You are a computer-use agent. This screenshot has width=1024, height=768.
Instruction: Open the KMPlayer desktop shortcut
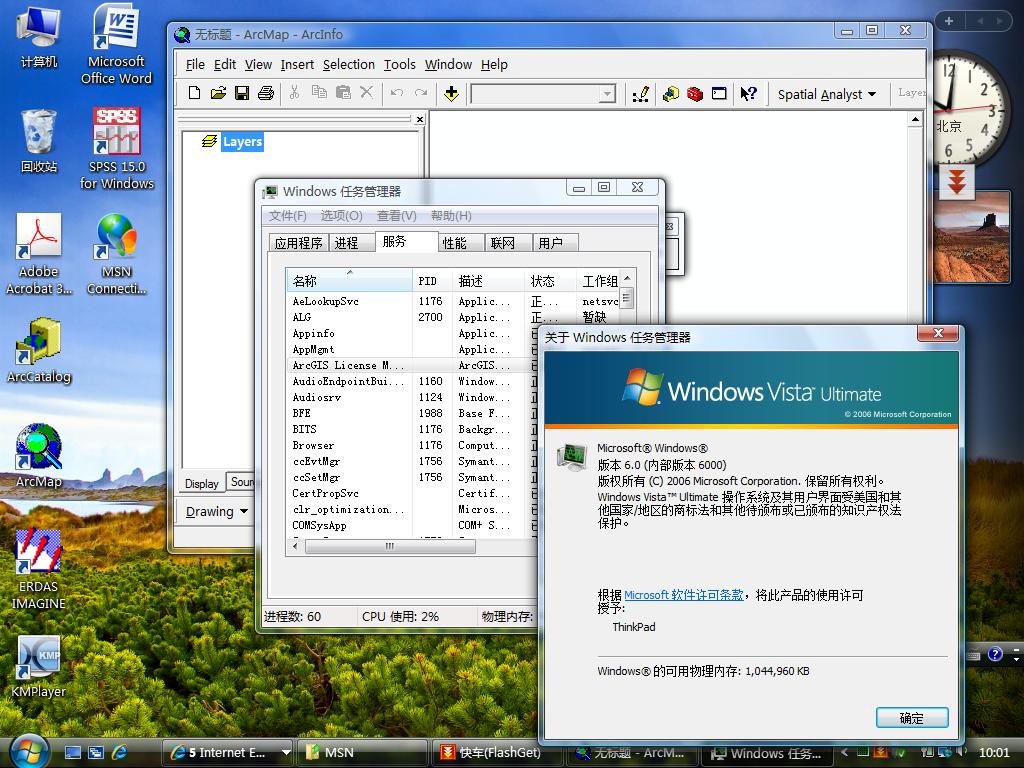[39, 666]
